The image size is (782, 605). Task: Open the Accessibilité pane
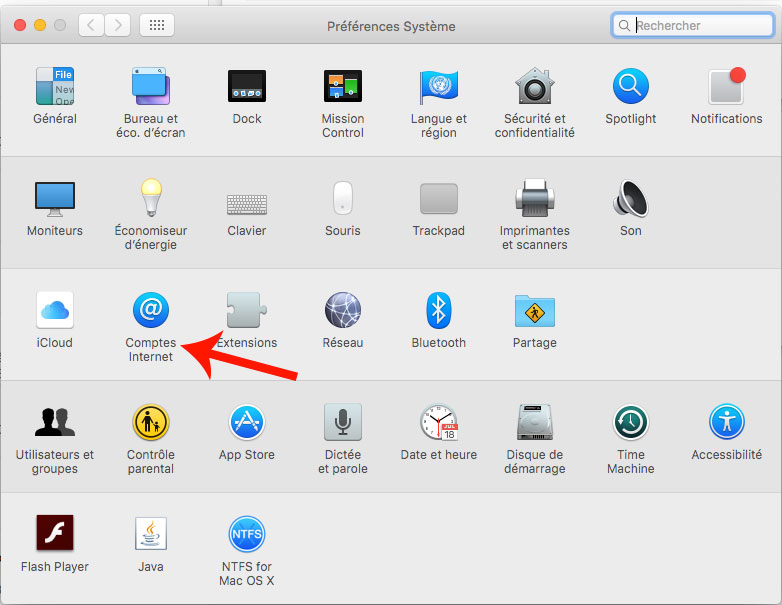pos(726,423)
